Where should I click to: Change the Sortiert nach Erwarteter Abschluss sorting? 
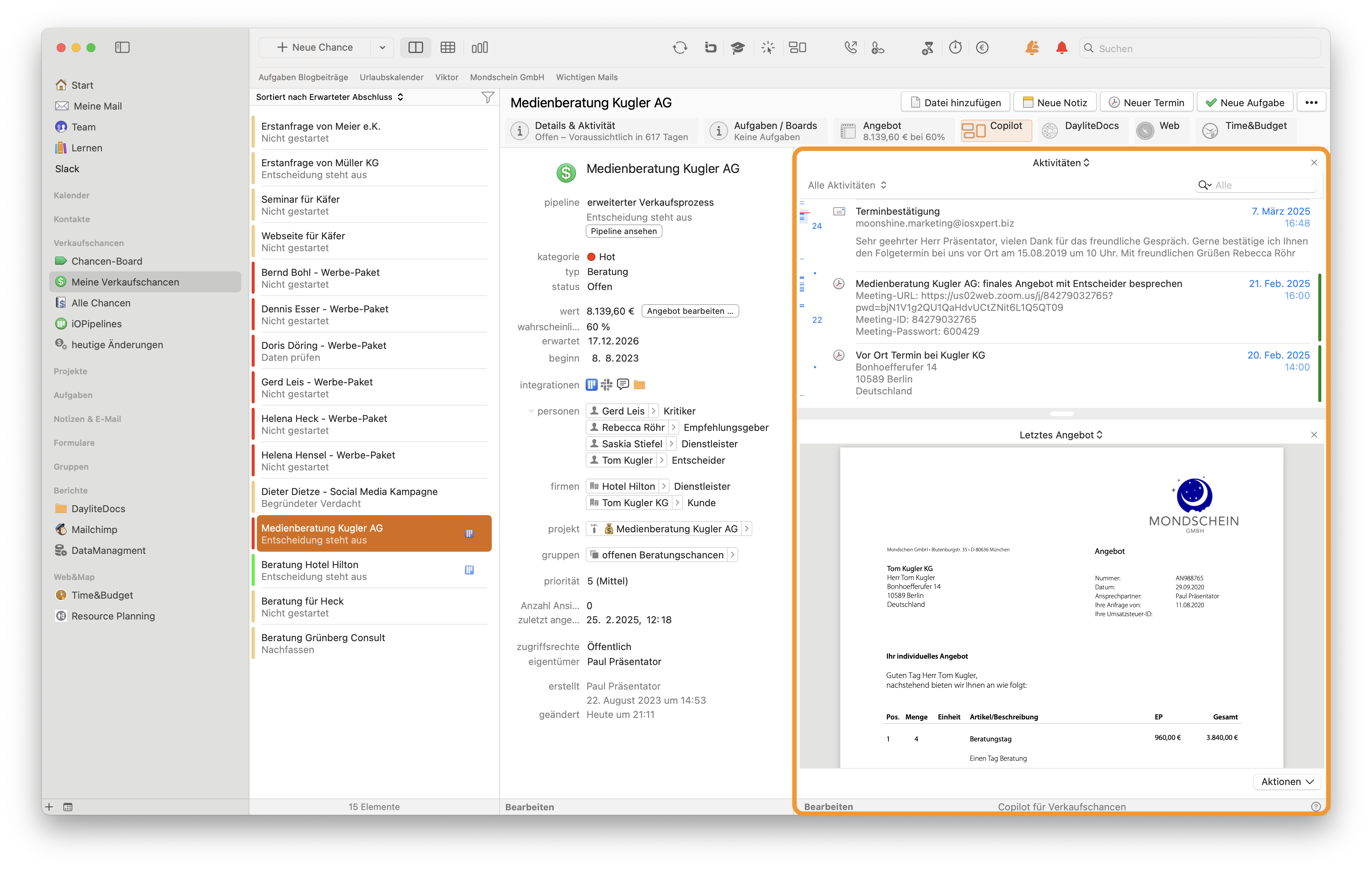coord(330,97)
